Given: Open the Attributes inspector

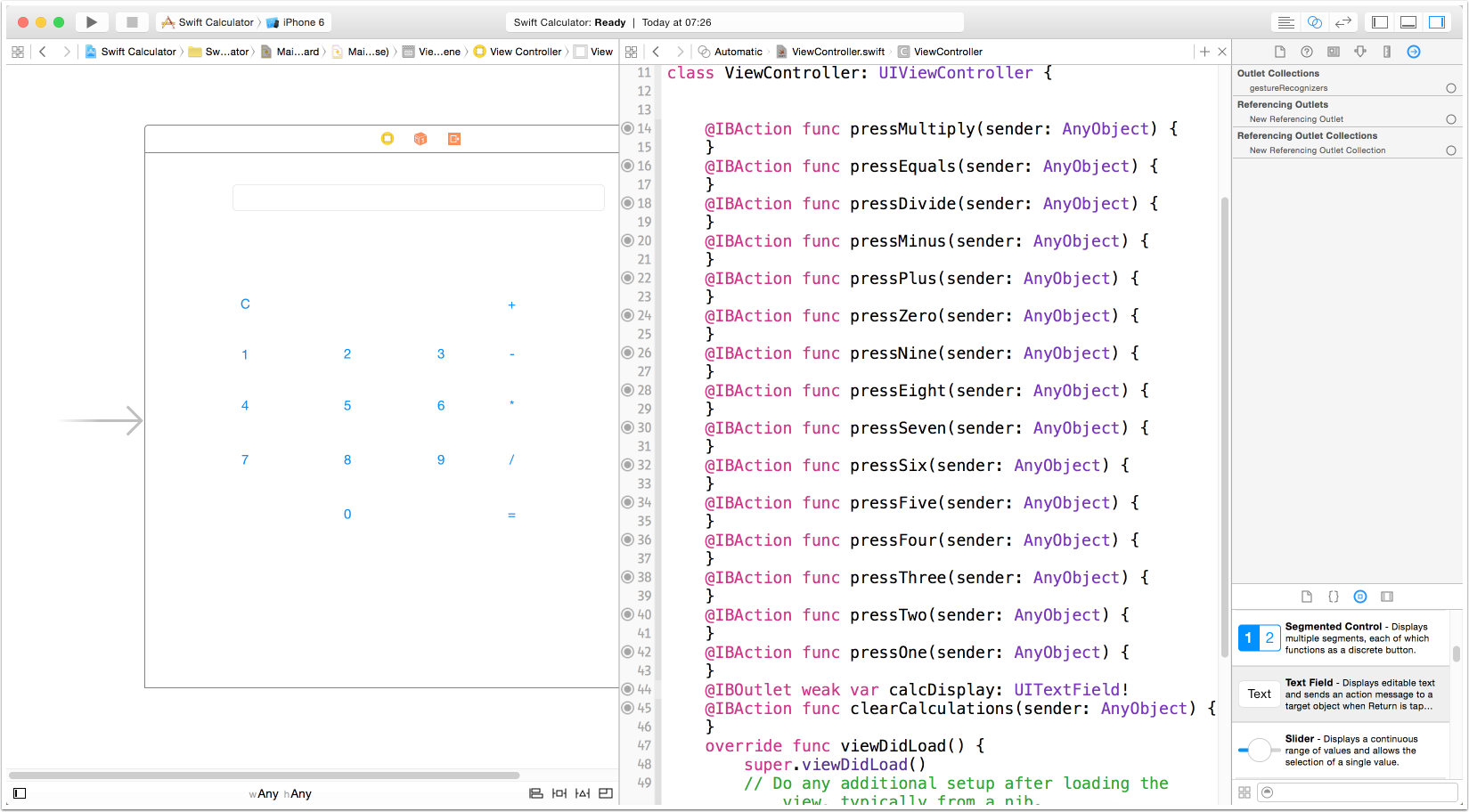Looking at the screenshot, I should coord(1360,52).
